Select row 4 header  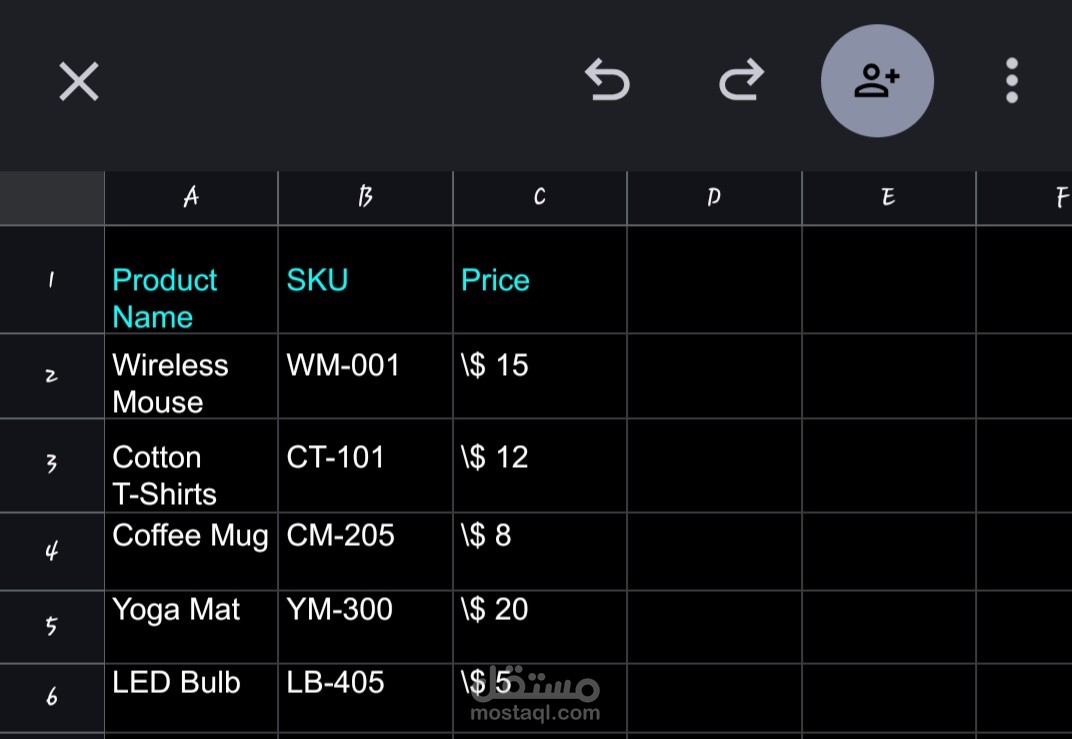coord(52,551)
